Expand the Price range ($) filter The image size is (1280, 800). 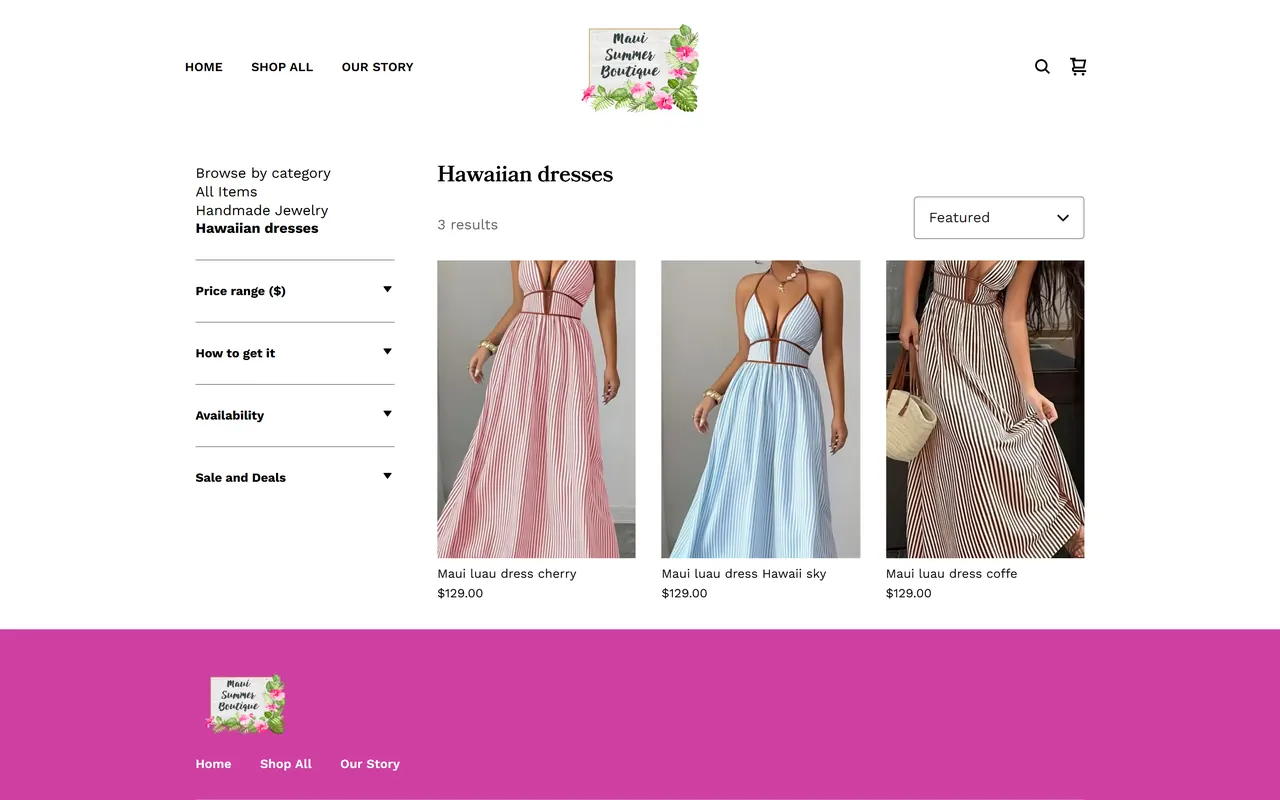295,291
